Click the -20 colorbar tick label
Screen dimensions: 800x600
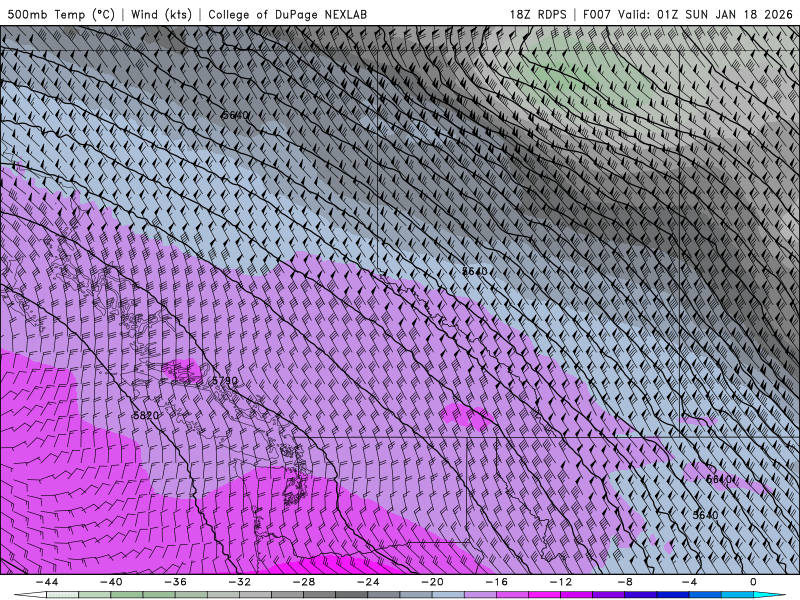pyautogui.click(x=433, y=582)
